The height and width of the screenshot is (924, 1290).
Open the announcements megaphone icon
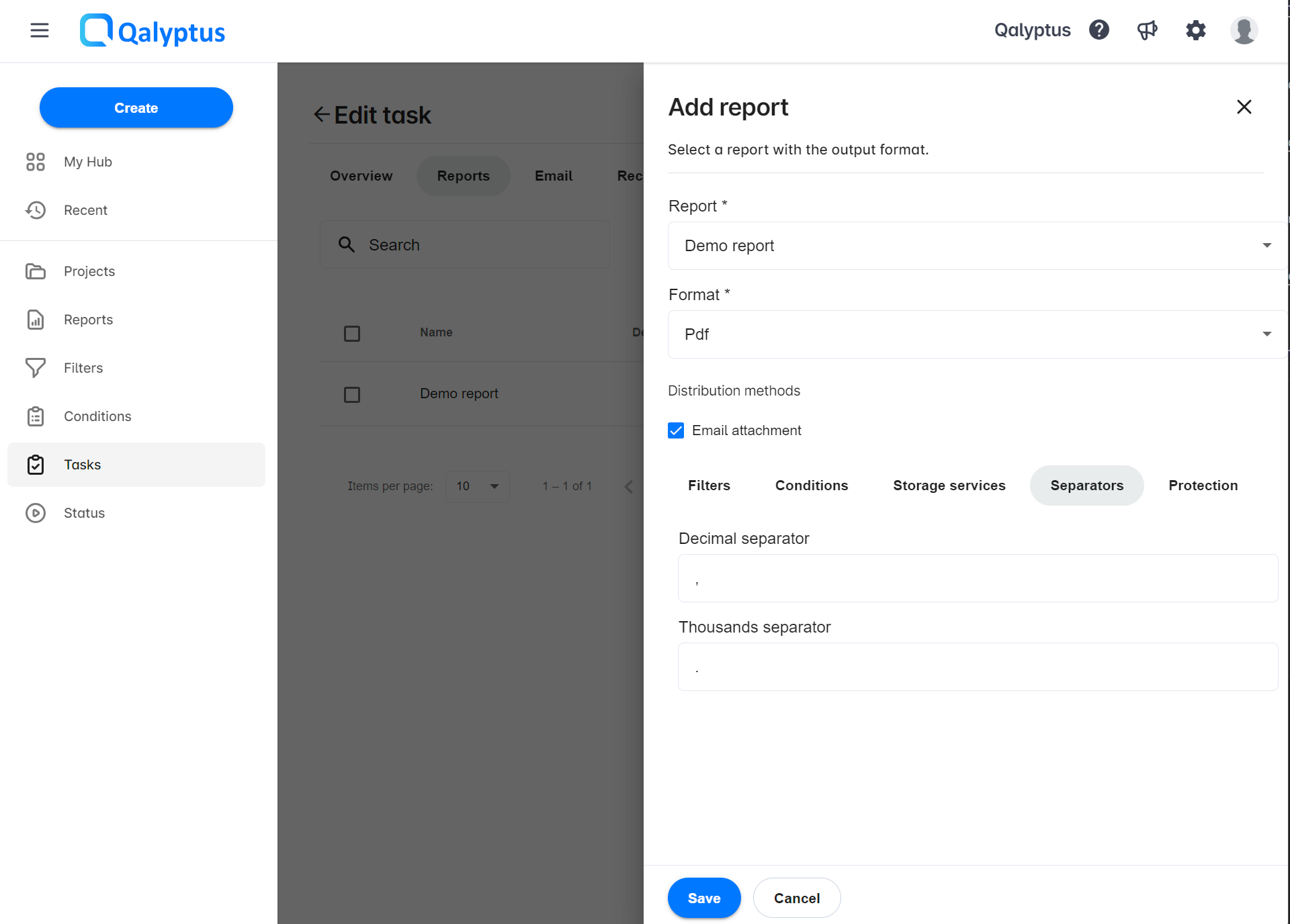point(1148,30)
